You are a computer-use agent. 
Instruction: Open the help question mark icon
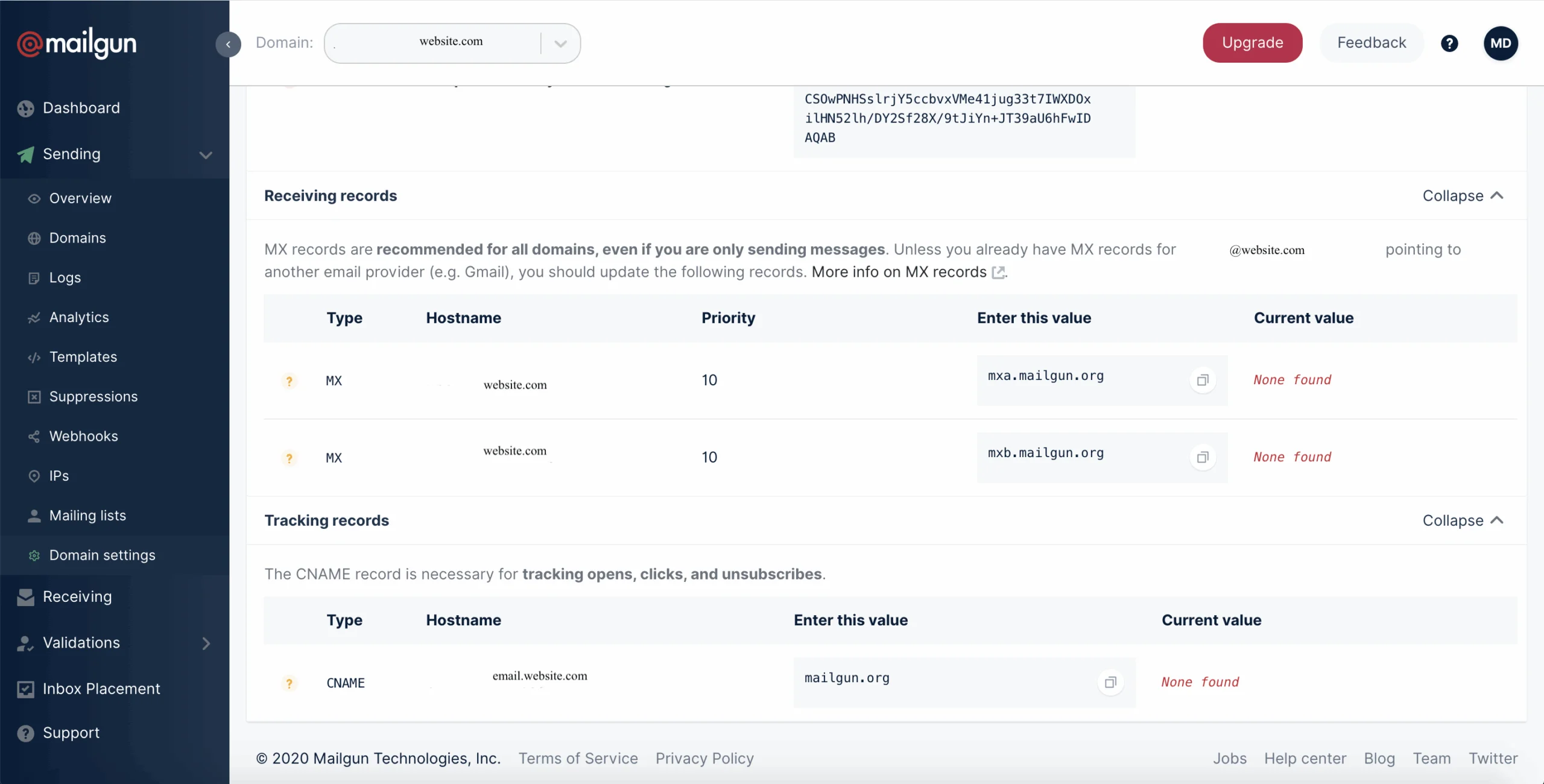tap(1449, 43)
